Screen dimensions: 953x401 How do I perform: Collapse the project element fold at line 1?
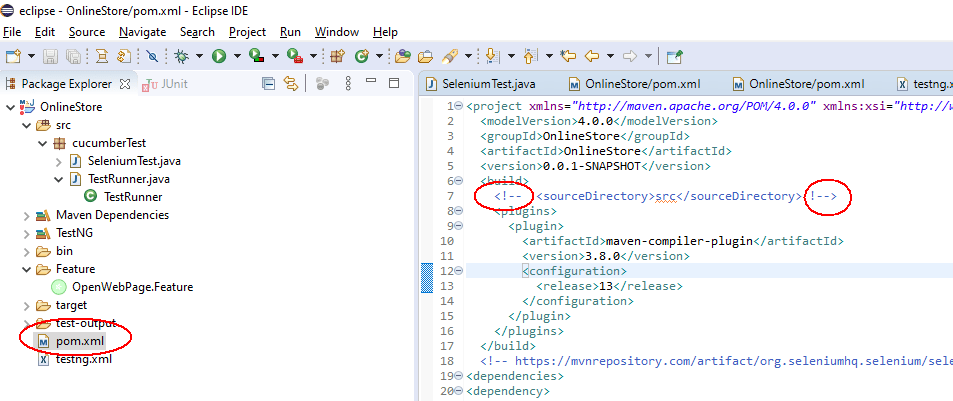pos(457,106)
